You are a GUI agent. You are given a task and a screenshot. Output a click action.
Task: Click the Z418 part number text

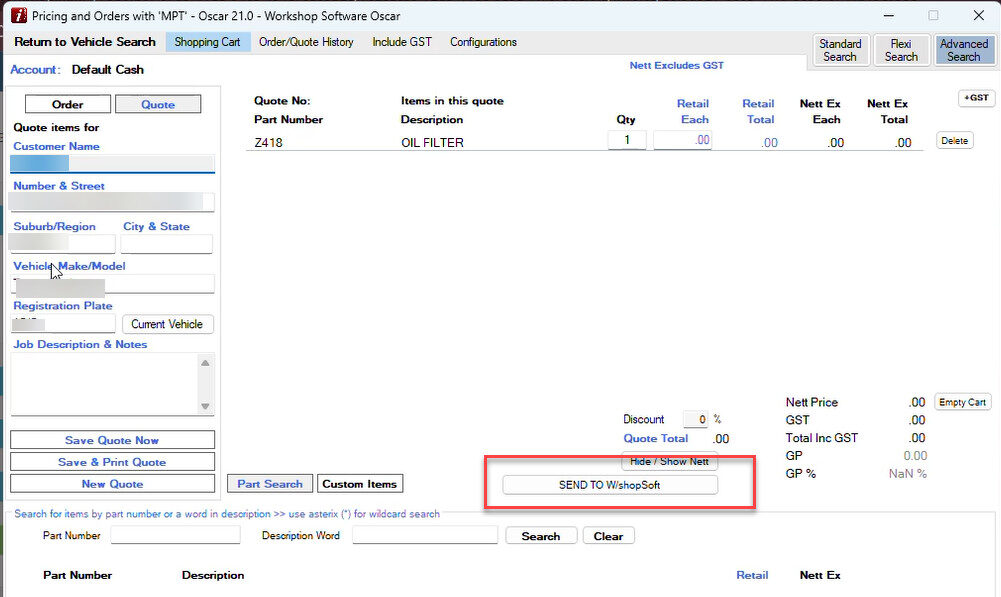tap(268, 142)
